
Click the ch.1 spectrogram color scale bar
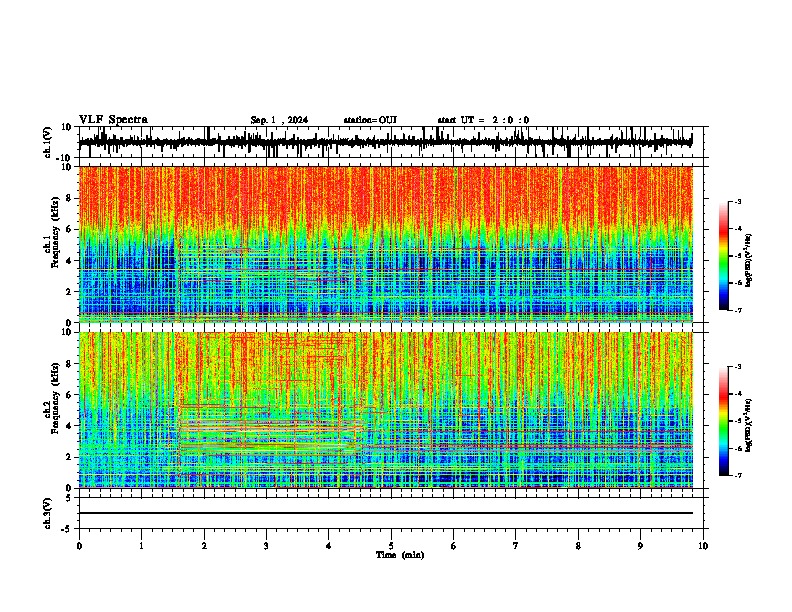click(723, 256)
